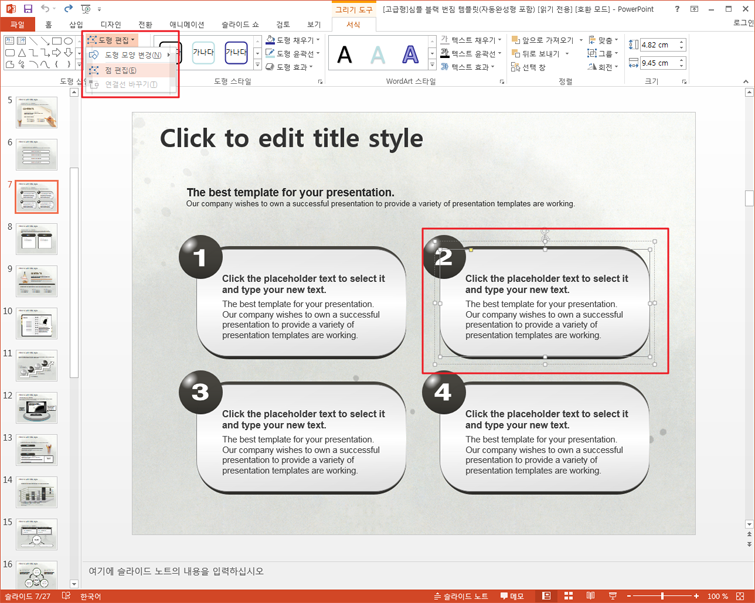Toggle 슬라이드 노트 in the status bar
This screenshot has height=603, width=755.
[461, 596]
